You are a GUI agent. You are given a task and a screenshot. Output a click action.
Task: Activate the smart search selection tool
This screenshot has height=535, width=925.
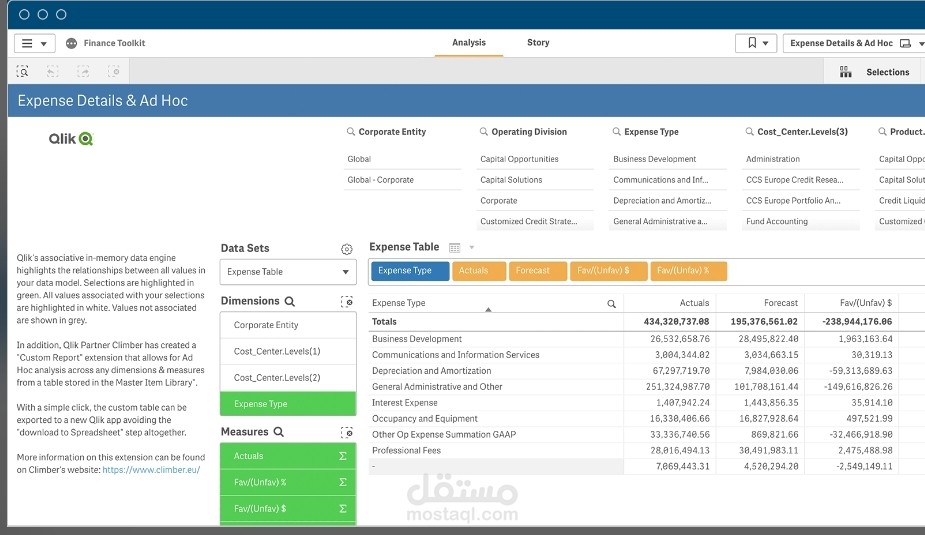(x=22, y=72)
